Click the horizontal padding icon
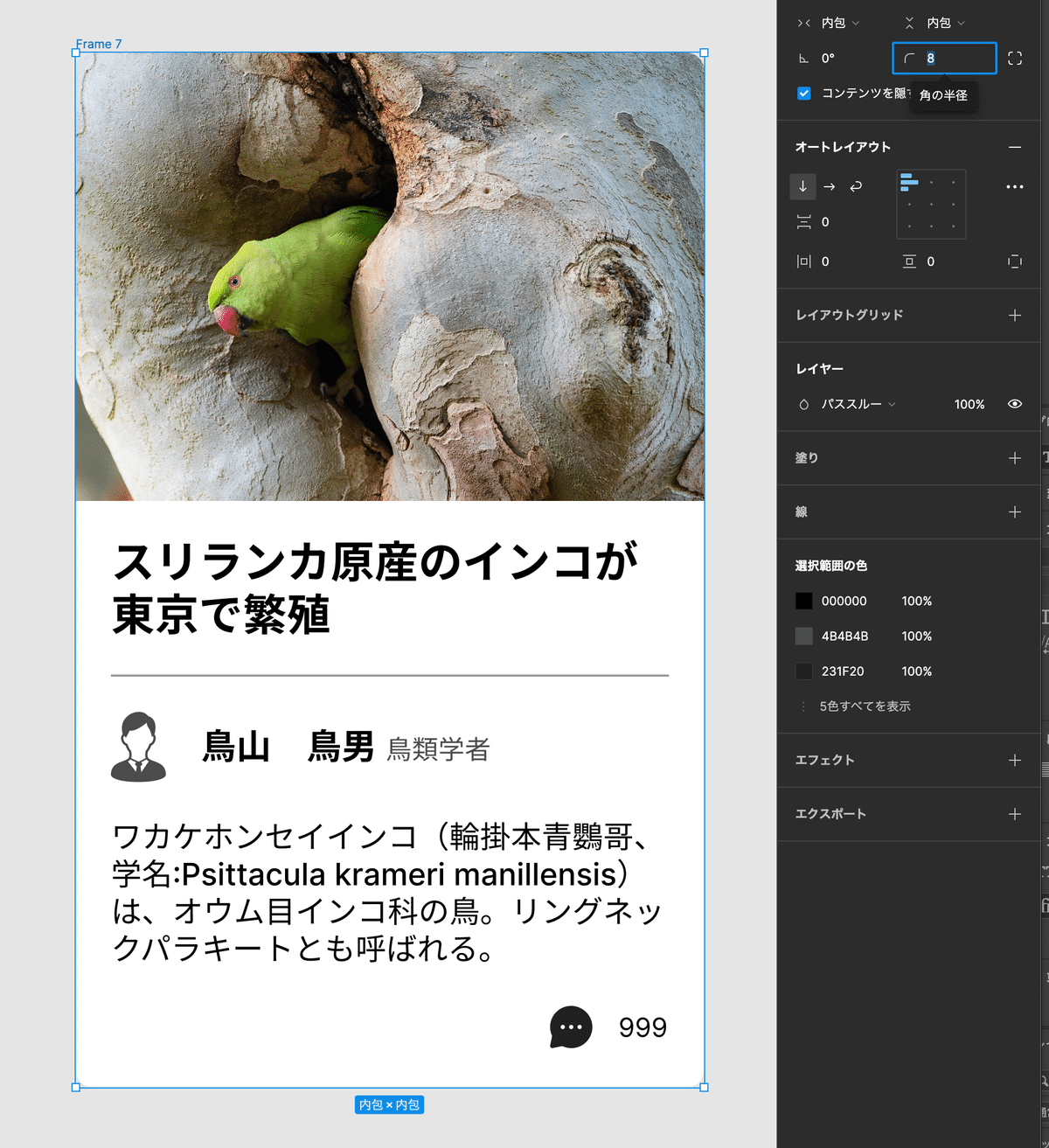This screenshot has width=1049, height=1148. point(803,261)
